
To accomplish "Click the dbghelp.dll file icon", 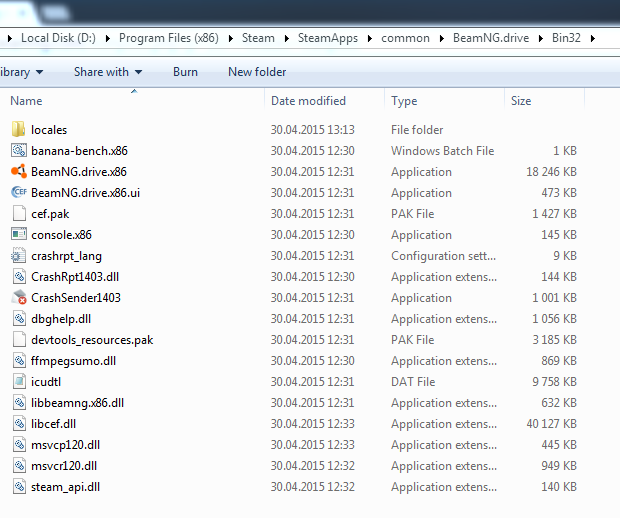I will tap(19, 318).
